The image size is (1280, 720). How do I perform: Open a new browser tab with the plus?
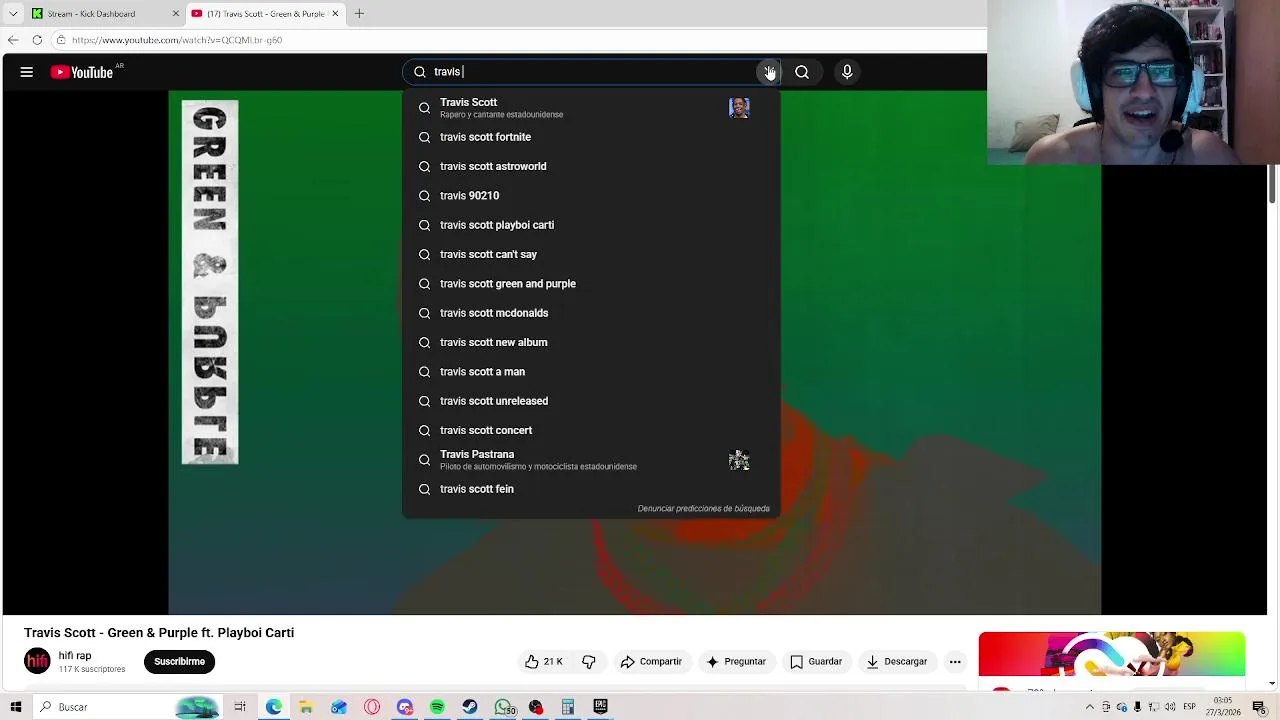click(x=359, y=14)
